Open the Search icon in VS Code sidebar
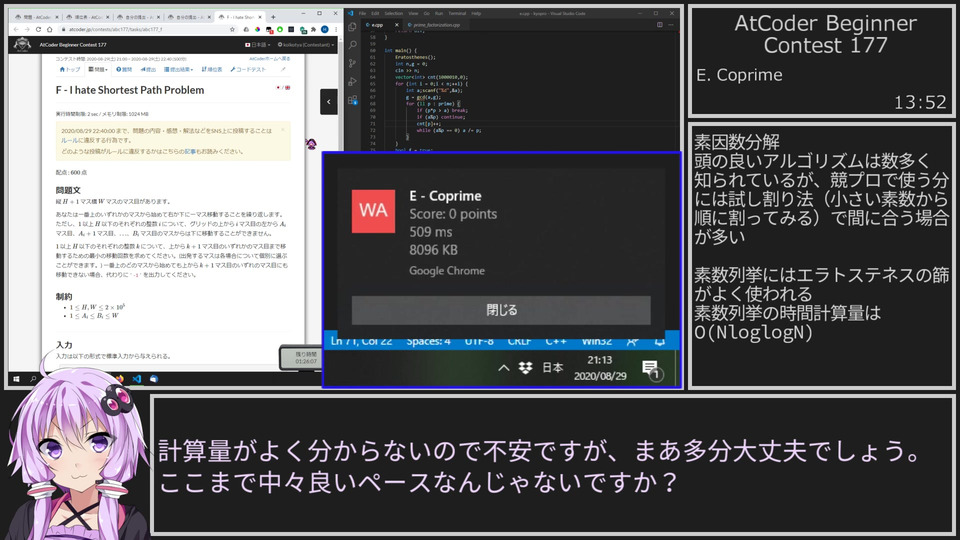This screenshot has height=540, width=960. (x=353, y=45)
